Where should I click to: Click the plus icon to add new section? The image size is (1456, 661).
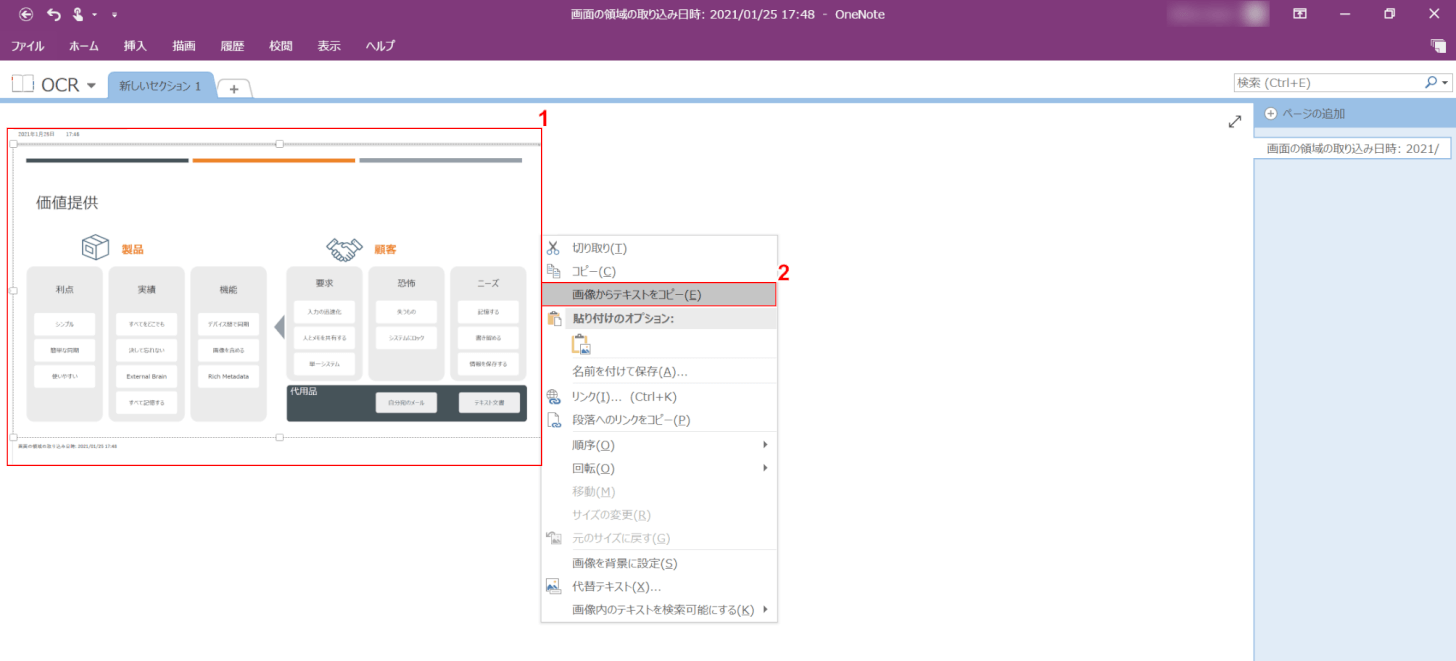click(234, 88)
